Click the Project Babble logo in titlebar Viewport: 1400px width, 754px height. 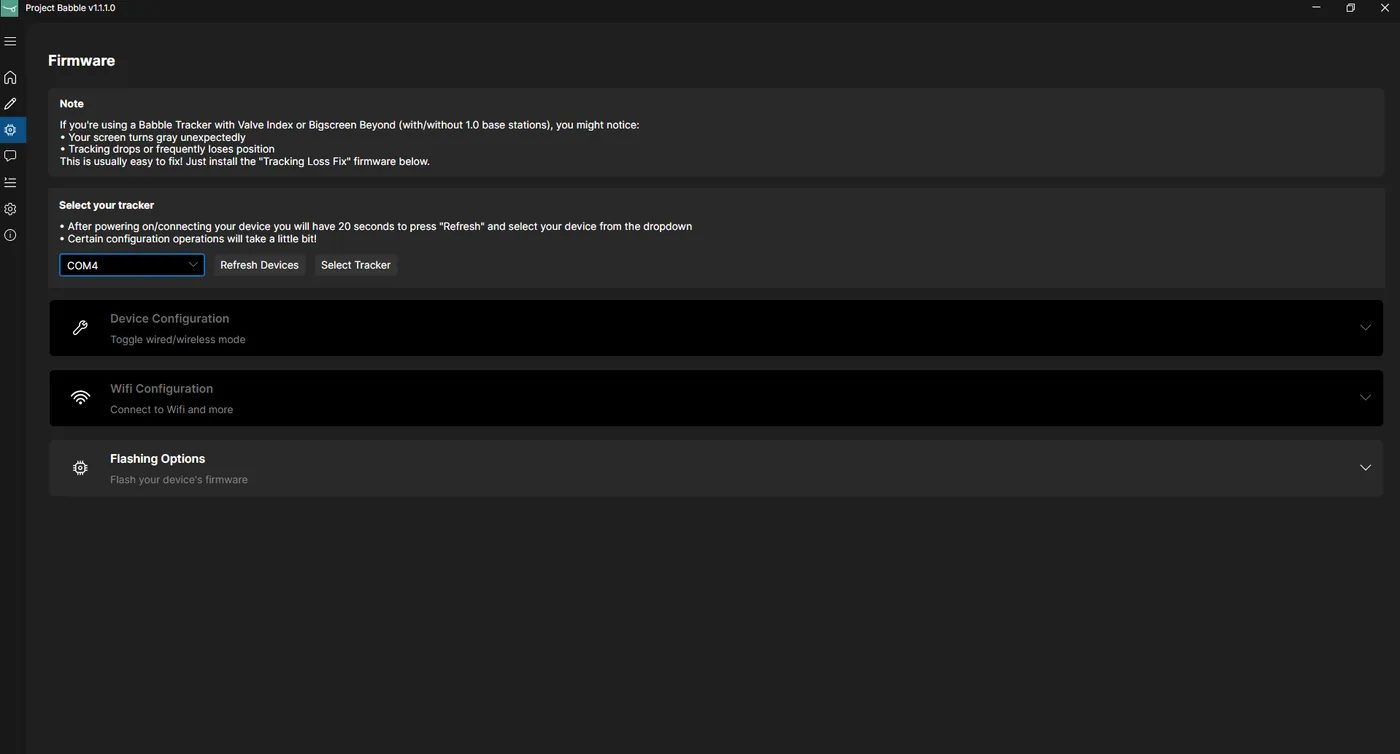(x=9, y=8)
